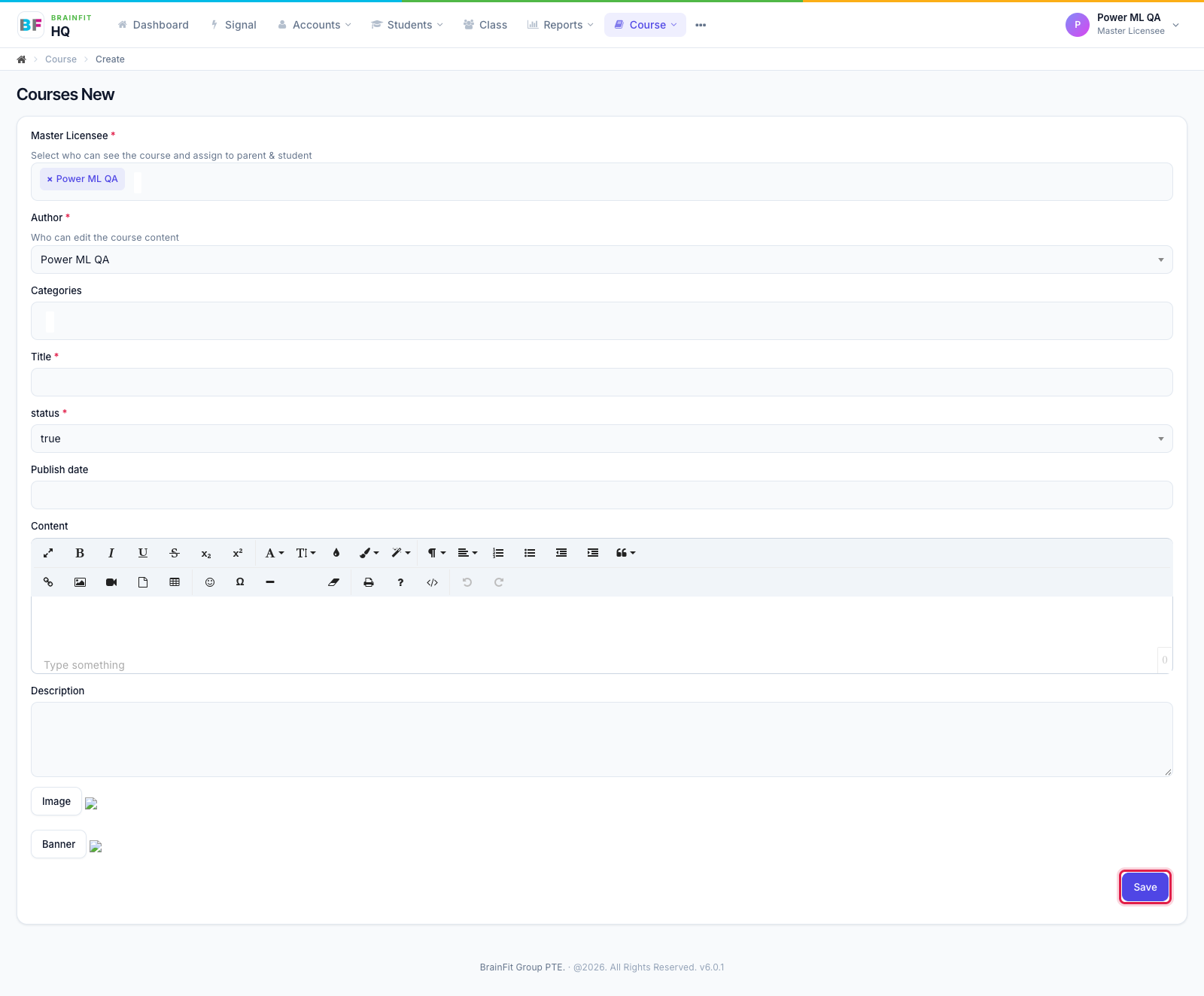Save the new course

click(1145, 887)
